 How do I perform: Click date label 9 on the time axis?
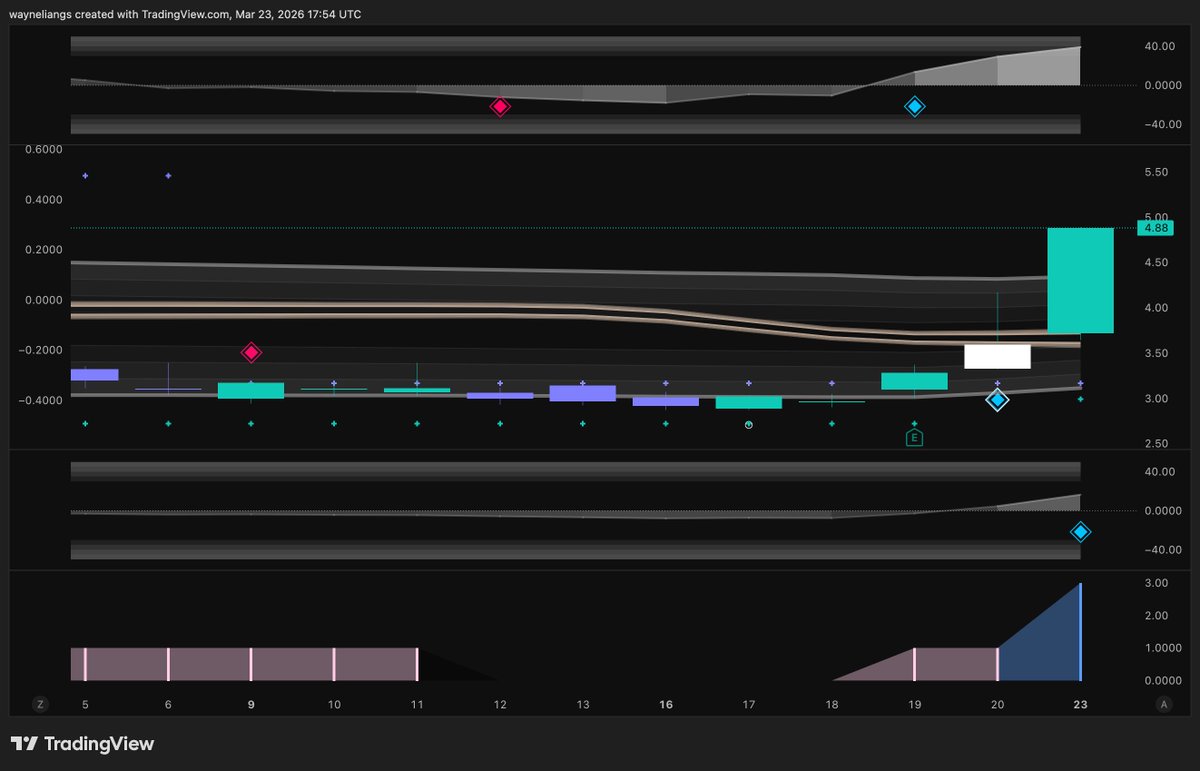[251, 704]
